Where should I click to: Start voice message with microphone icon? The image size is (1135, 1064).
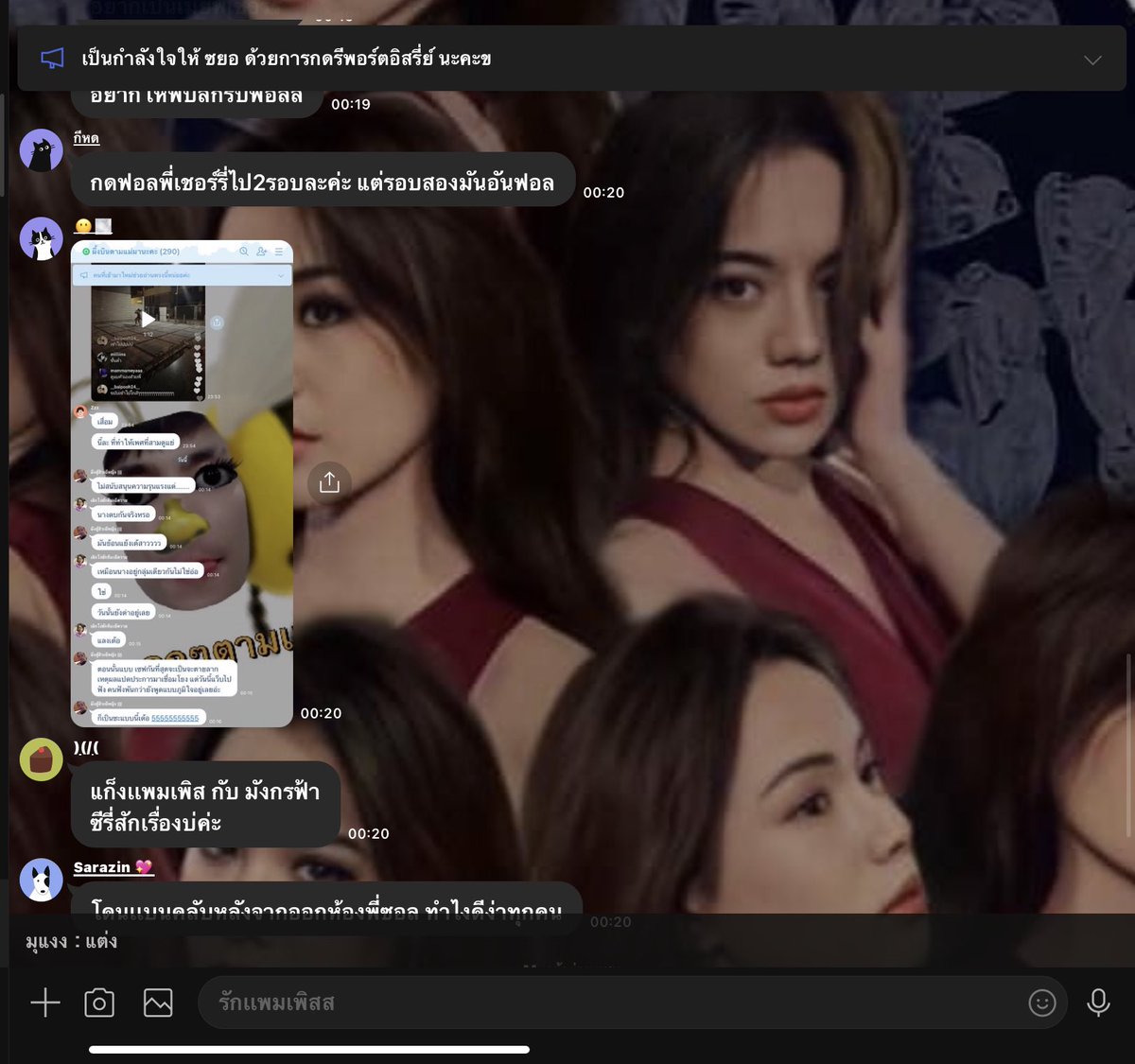click(x=1098, y=1003)
